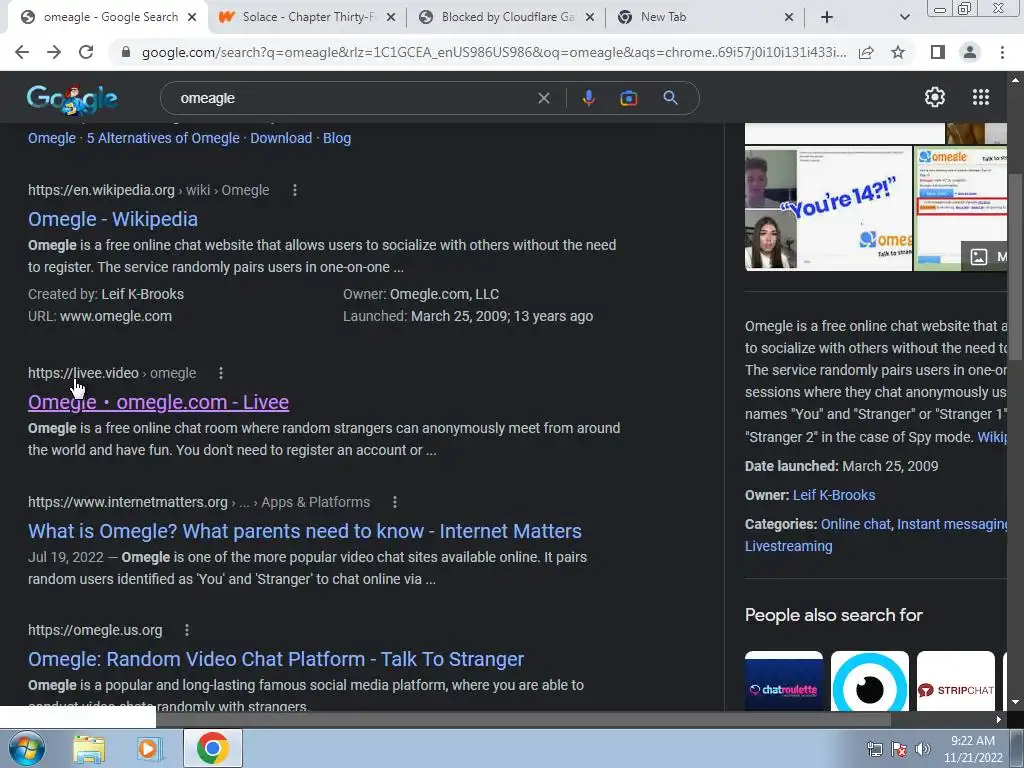
Task: Click the Omegle sitelink
Action: pyautogui.click(x=52, y=138)
